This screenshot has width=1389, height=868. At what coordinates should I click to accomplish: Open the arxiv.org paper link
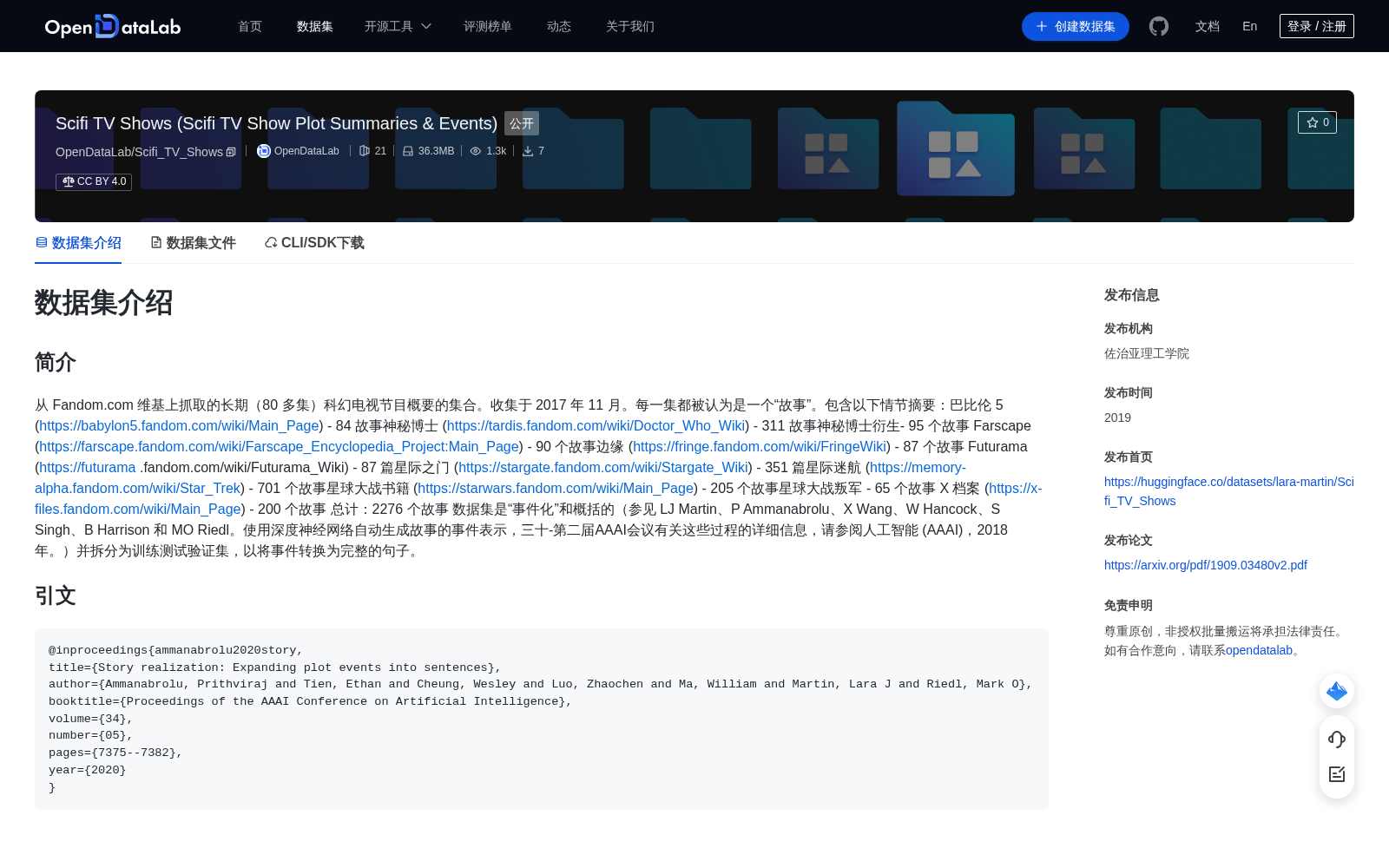(x=1206, y=565)
